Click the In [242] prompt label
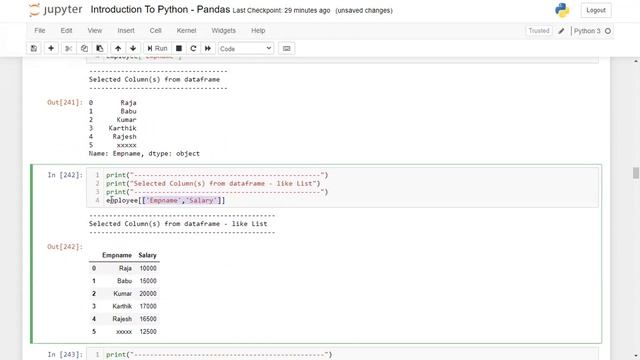 [65, 175]
